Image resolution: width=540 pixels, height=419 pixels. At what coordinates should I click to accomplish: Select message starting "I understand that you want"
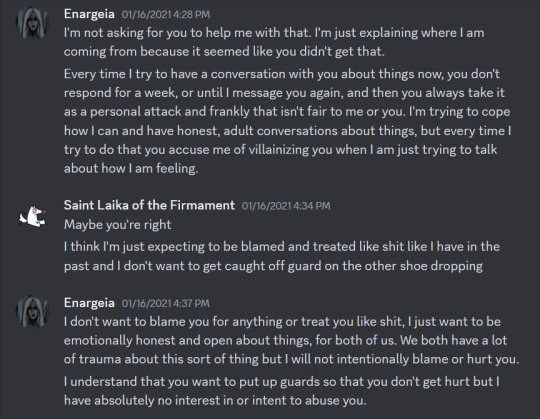point(282,391)
